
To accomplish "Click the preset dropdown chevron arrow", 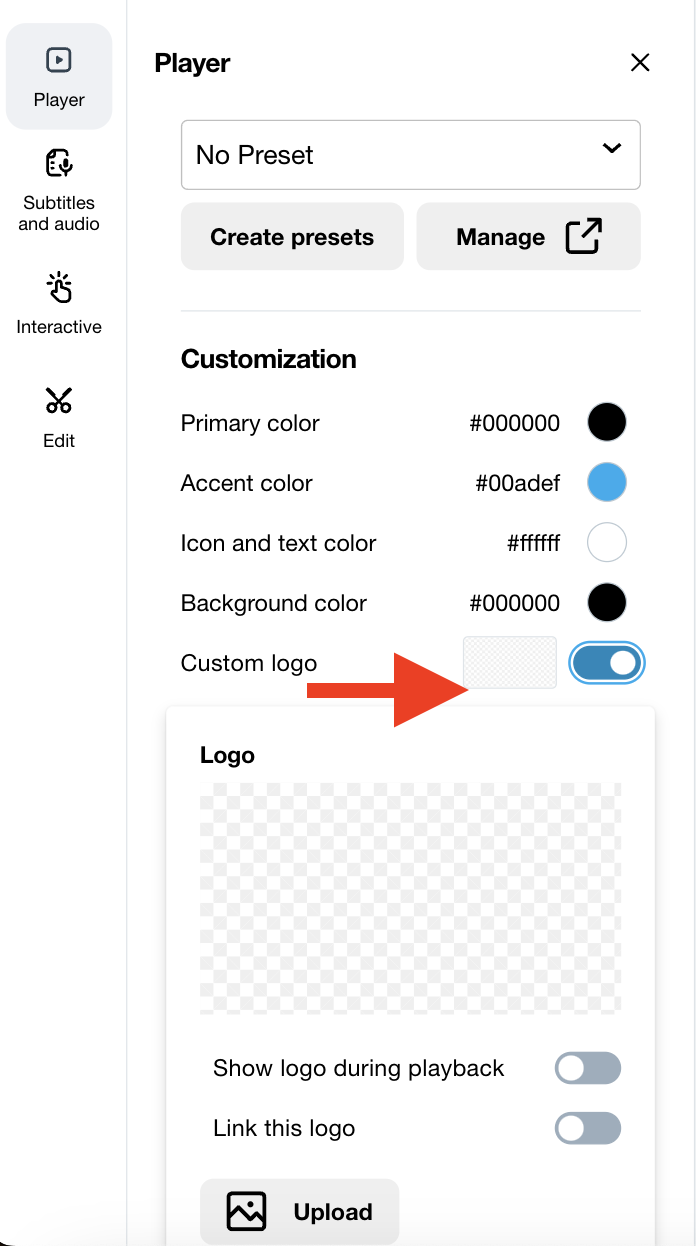I will (612, 149).
